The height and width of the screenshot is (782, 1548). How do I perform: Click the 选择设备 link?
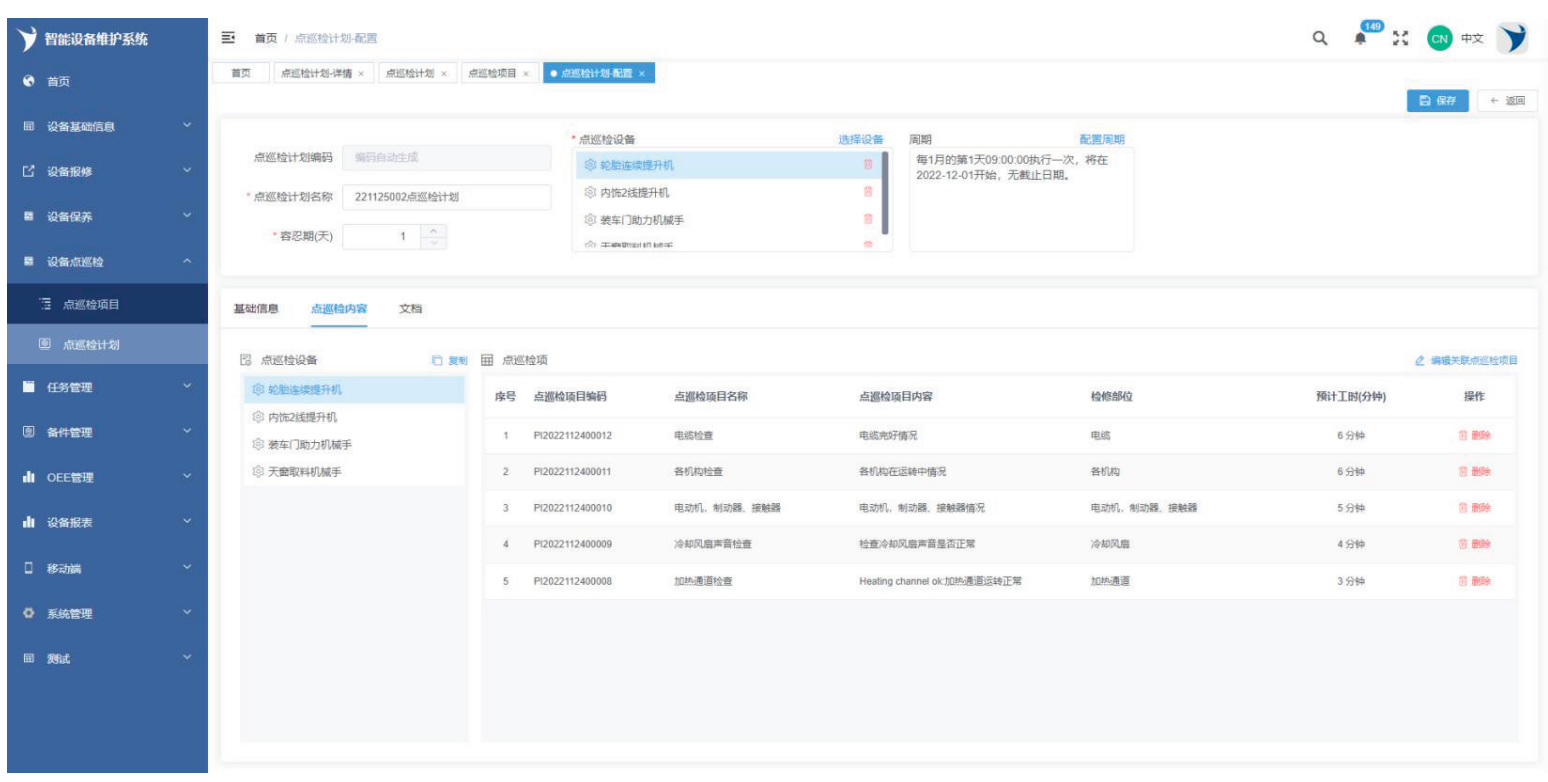[x=860, y=140]
